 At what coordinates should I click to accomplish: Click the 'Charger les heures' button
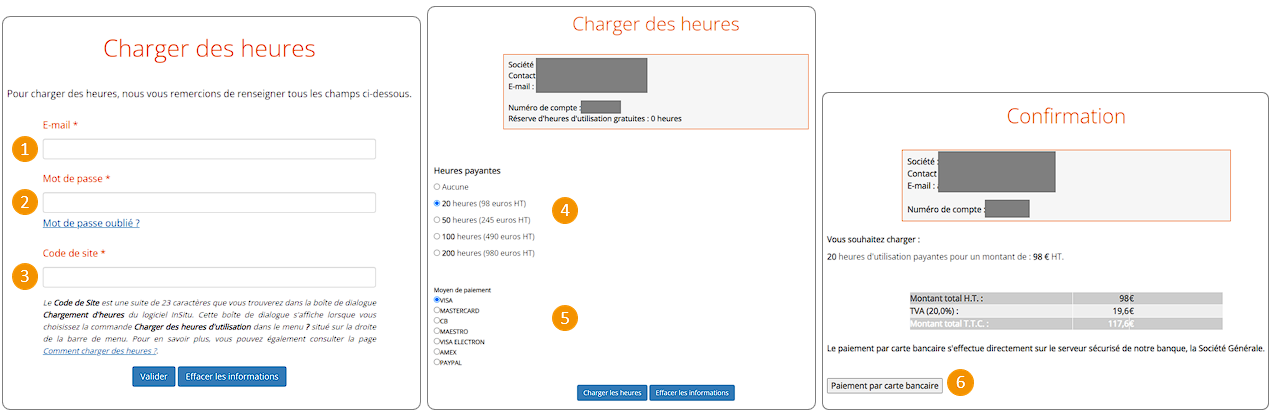tap(611, 393)
